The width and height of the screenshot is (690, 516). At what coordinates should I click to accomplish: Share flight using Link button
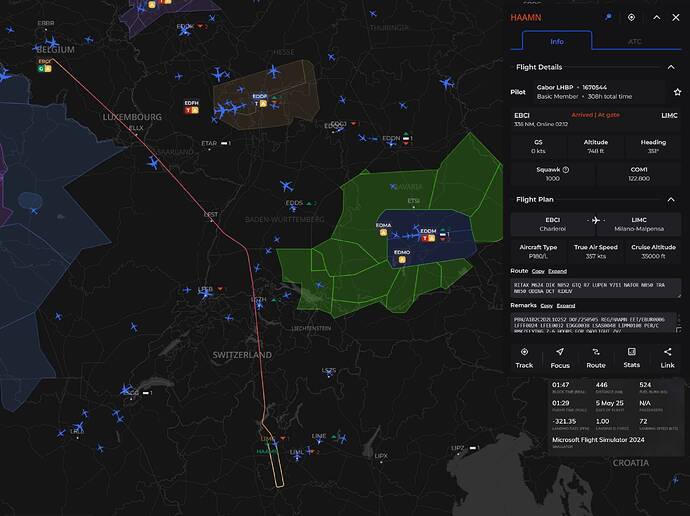click(x=667, y=358)
